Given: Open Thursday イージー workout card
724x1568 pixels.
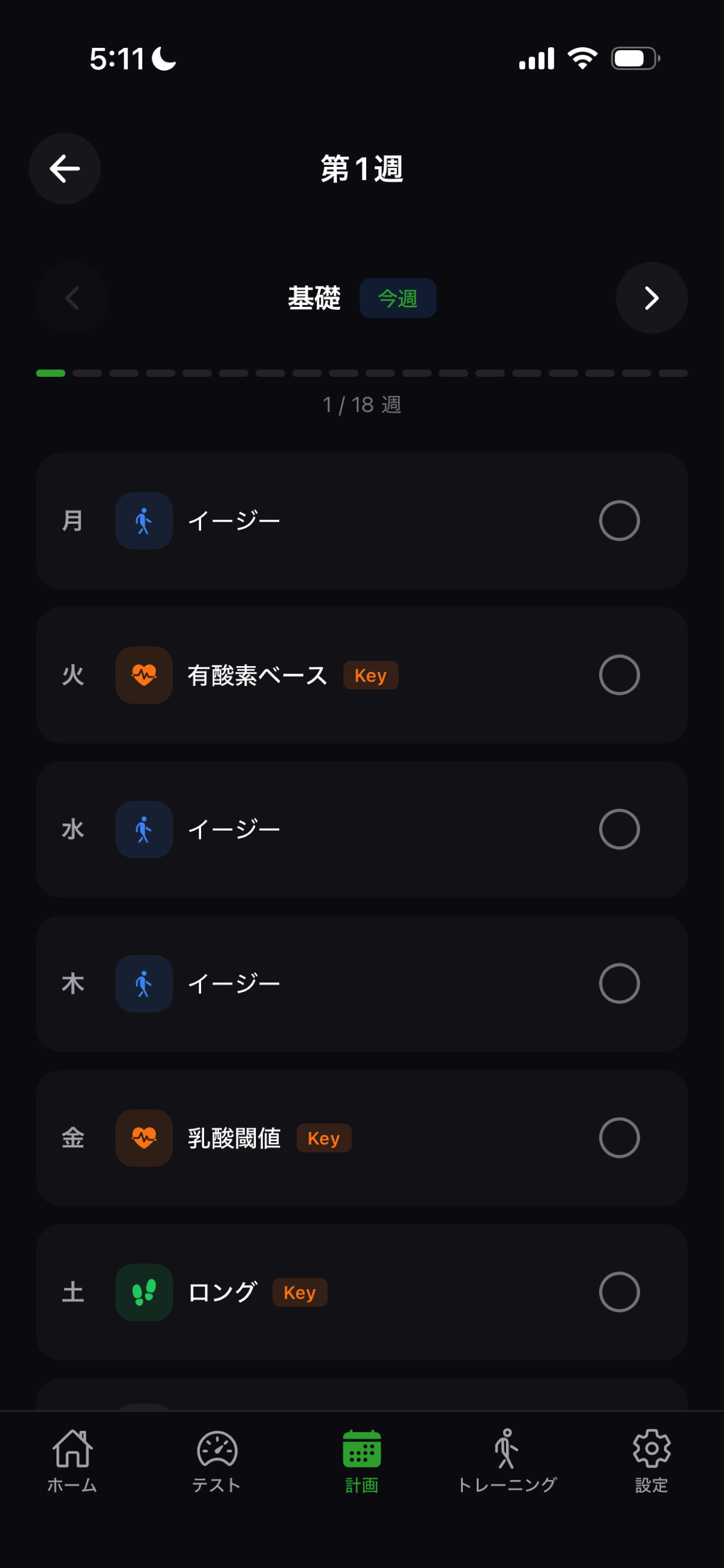Looking at the screenshot, I should pos(362,983).
